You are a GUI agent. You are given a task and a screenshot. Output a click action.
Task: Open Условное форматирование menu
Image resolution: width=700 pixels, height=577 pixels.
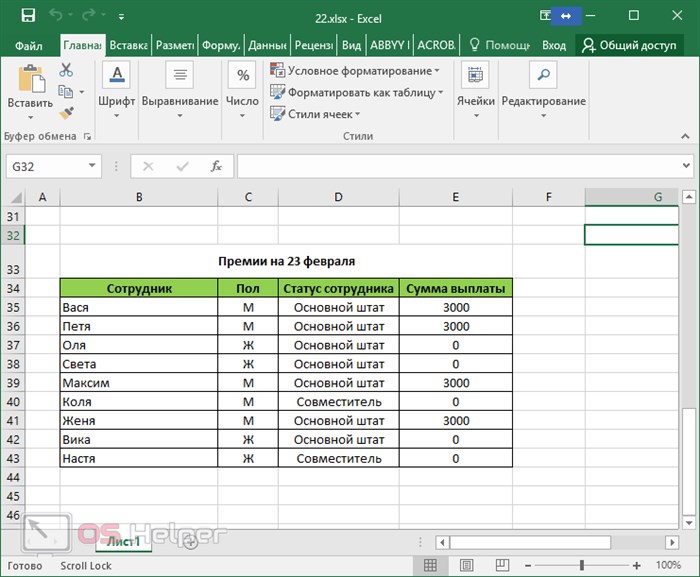pos(355,71)
